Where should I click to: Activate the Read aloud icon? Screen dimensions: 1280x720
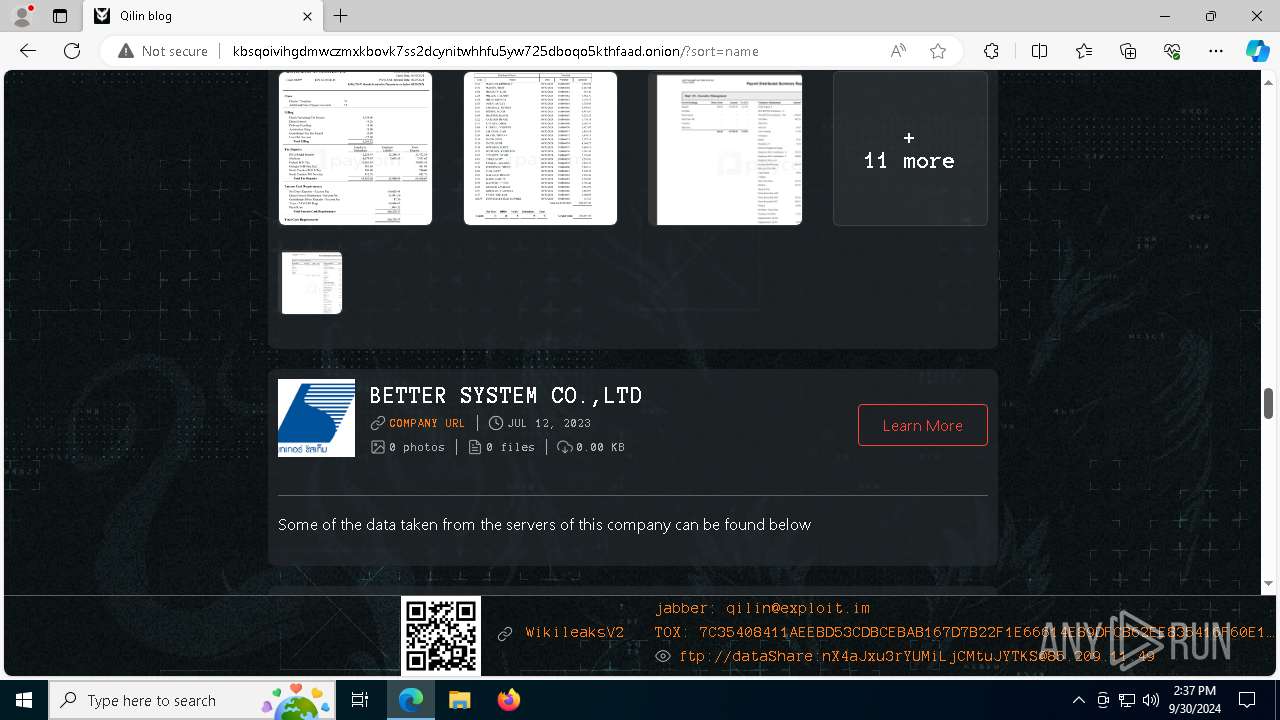(x=898, y=51)
